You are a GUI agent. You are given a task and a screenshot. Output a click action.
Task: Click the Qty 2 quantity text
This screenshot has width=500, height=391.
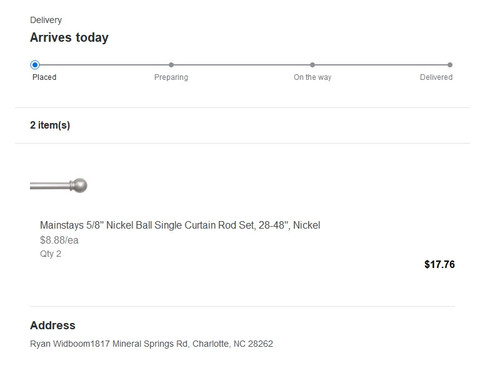coord(51,254)
